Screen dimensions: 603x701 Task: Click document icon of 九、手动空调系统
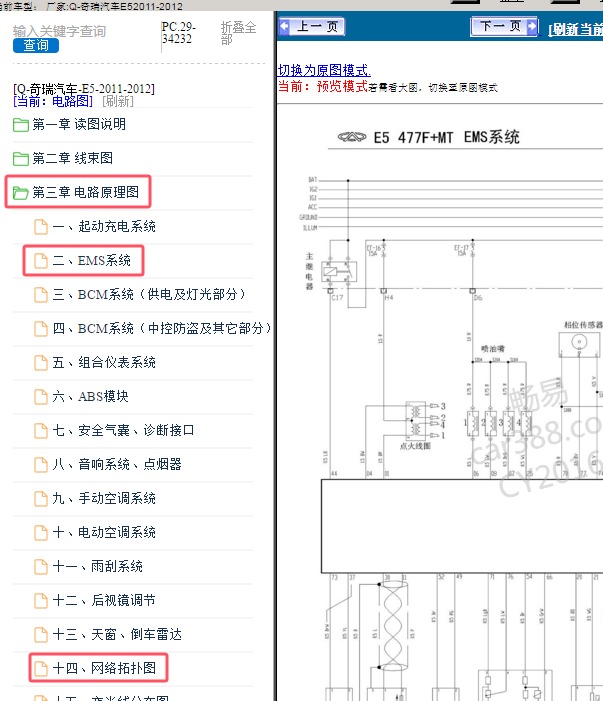[41, 498]
